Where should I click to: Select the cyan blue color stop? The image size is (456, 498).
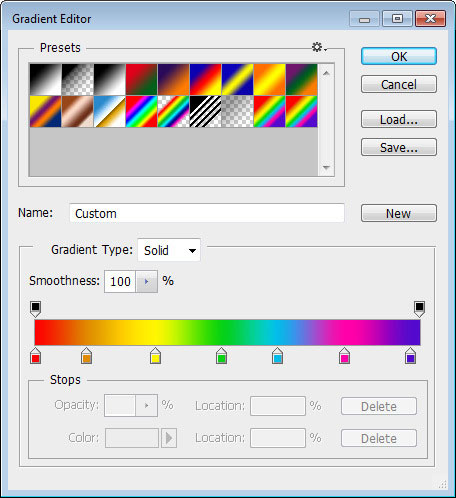pyautogui.click(x=277, y=355)
